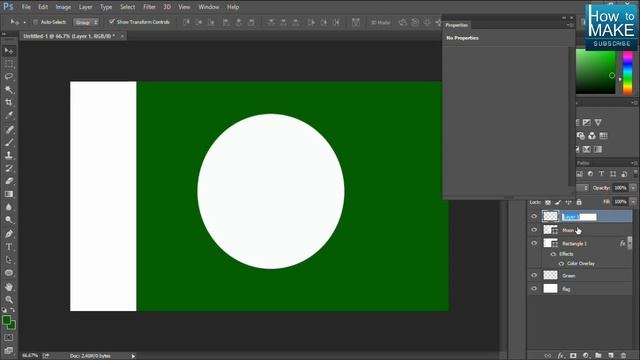Select the Eyedropper tool

[9, 116]
